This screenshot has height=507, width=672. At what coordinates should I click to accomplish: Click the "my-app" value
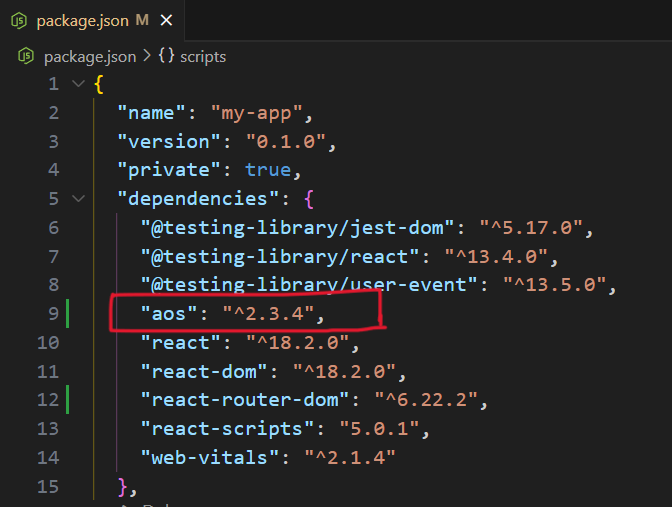point(256,114)
